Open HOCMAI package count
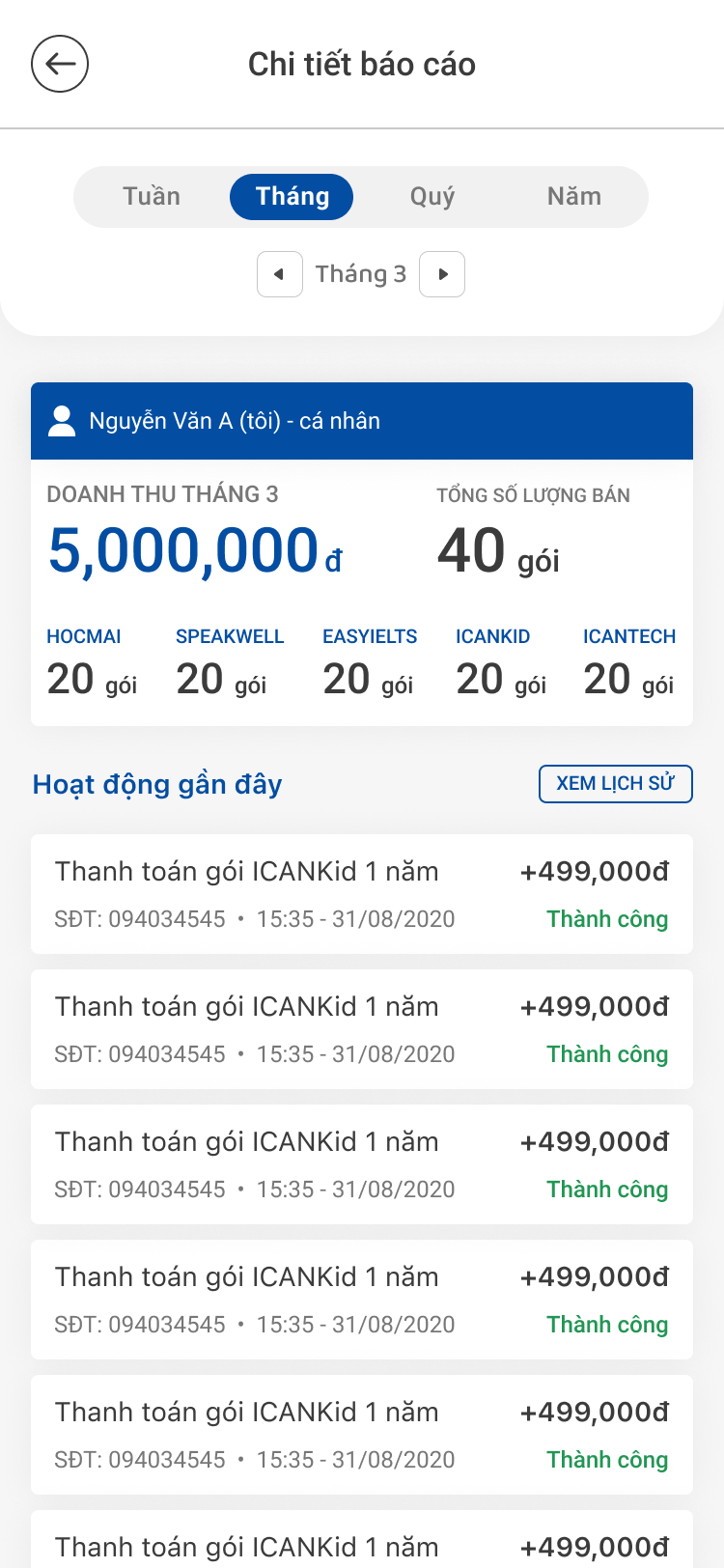This screenshot has height=1568, width=724. 92,665
